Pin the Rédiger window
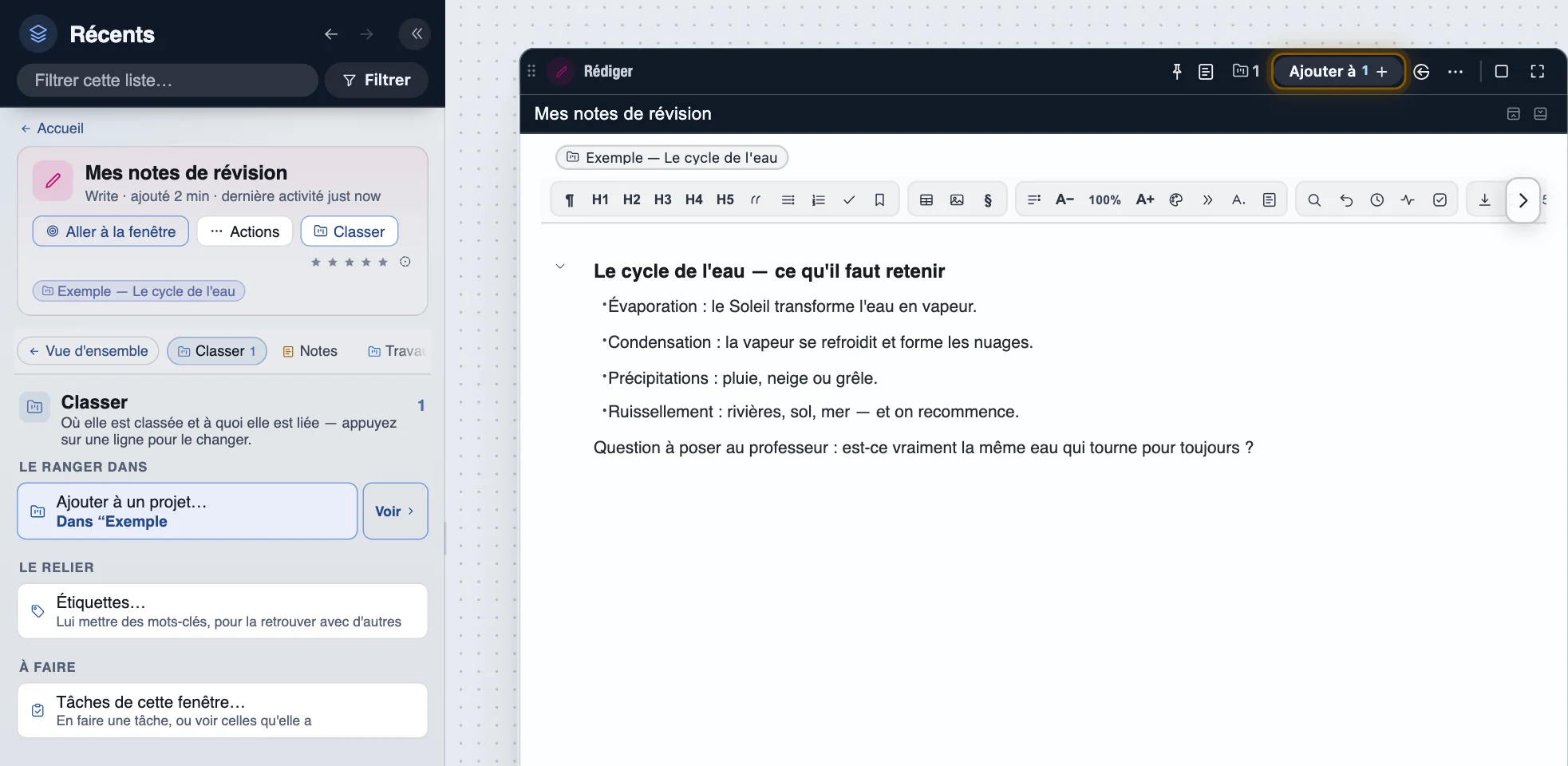The height and width of the screenshot is (766, 1568). pyautogui.click(x=1176, y=72)
